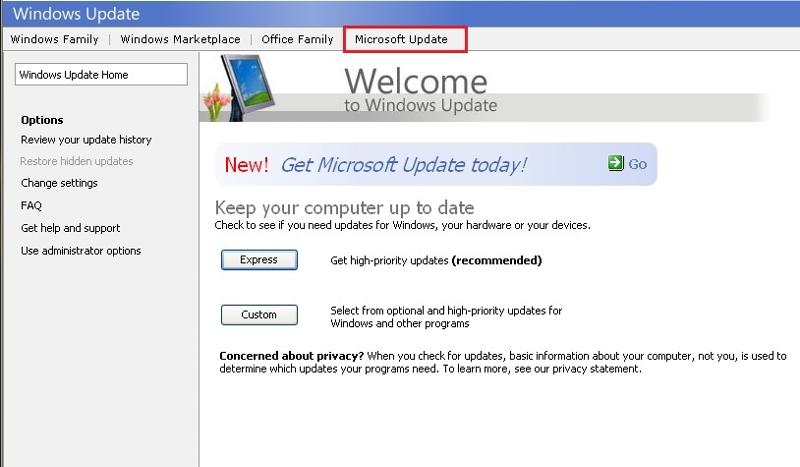Click the to Windows Update subheading
Image resolution: width=800 pixels, height=467 pixels.
pos(420,105)
